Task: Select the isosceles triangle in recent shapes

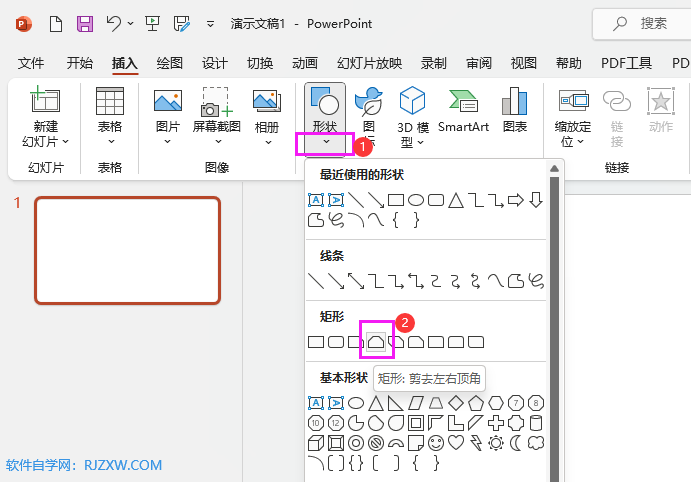Action: click(456, 200)
